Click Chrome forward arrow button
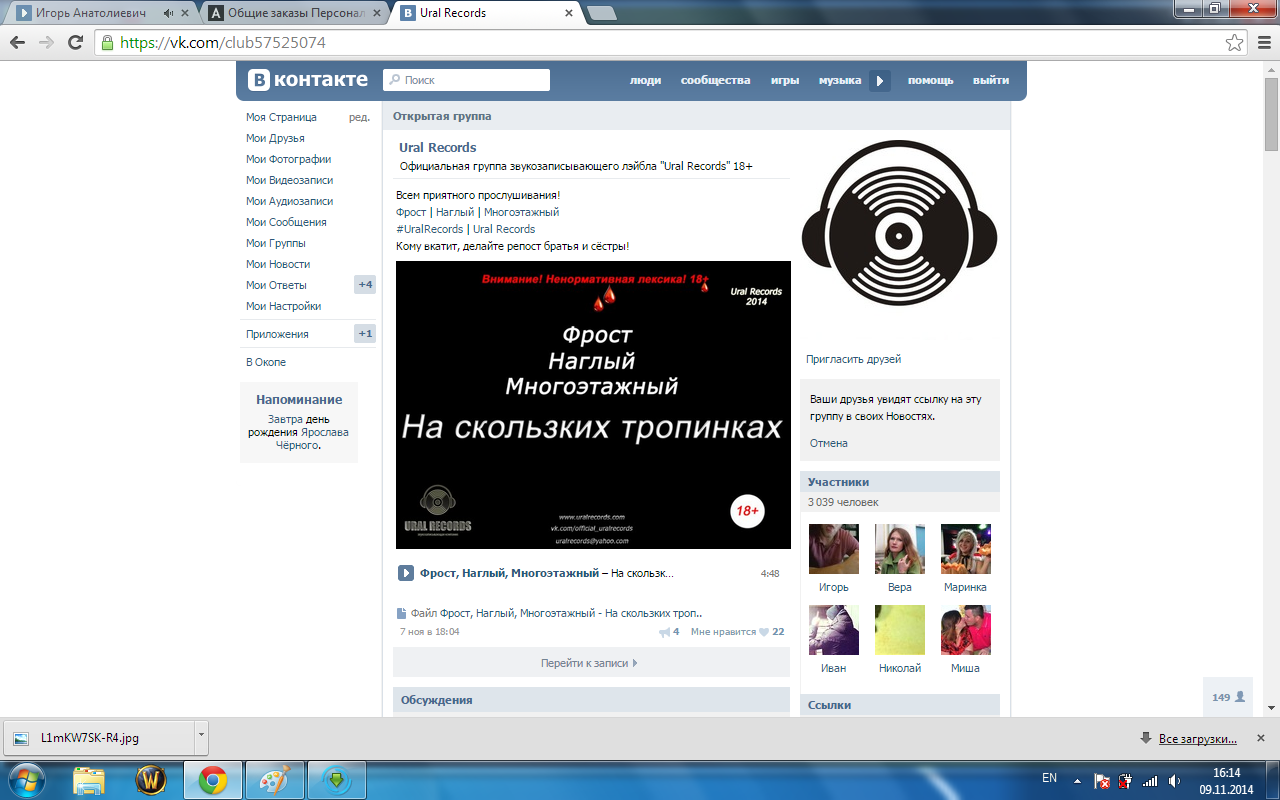This screenshot has height=800, width=1280. coord(46,43)
